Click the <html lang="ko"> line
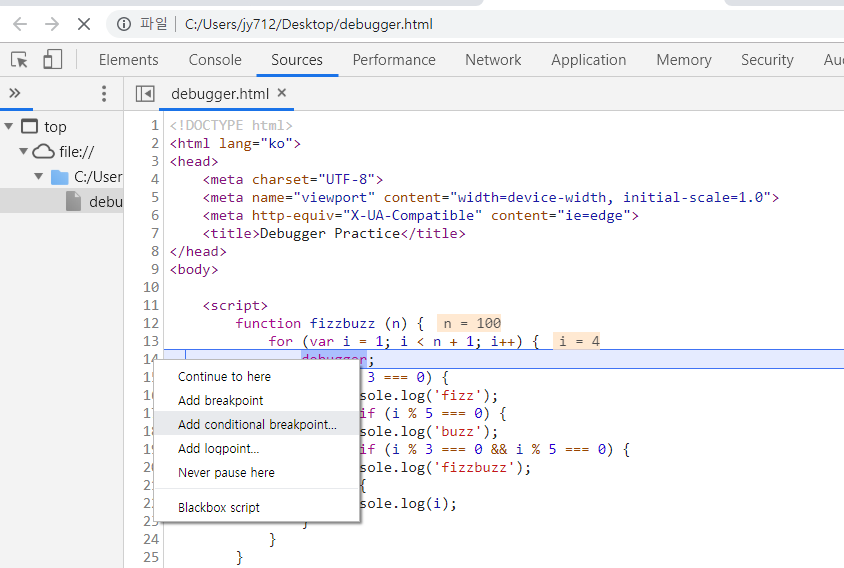Image resolution: width=844 pixels, height=568 pixels. [235, 143]
